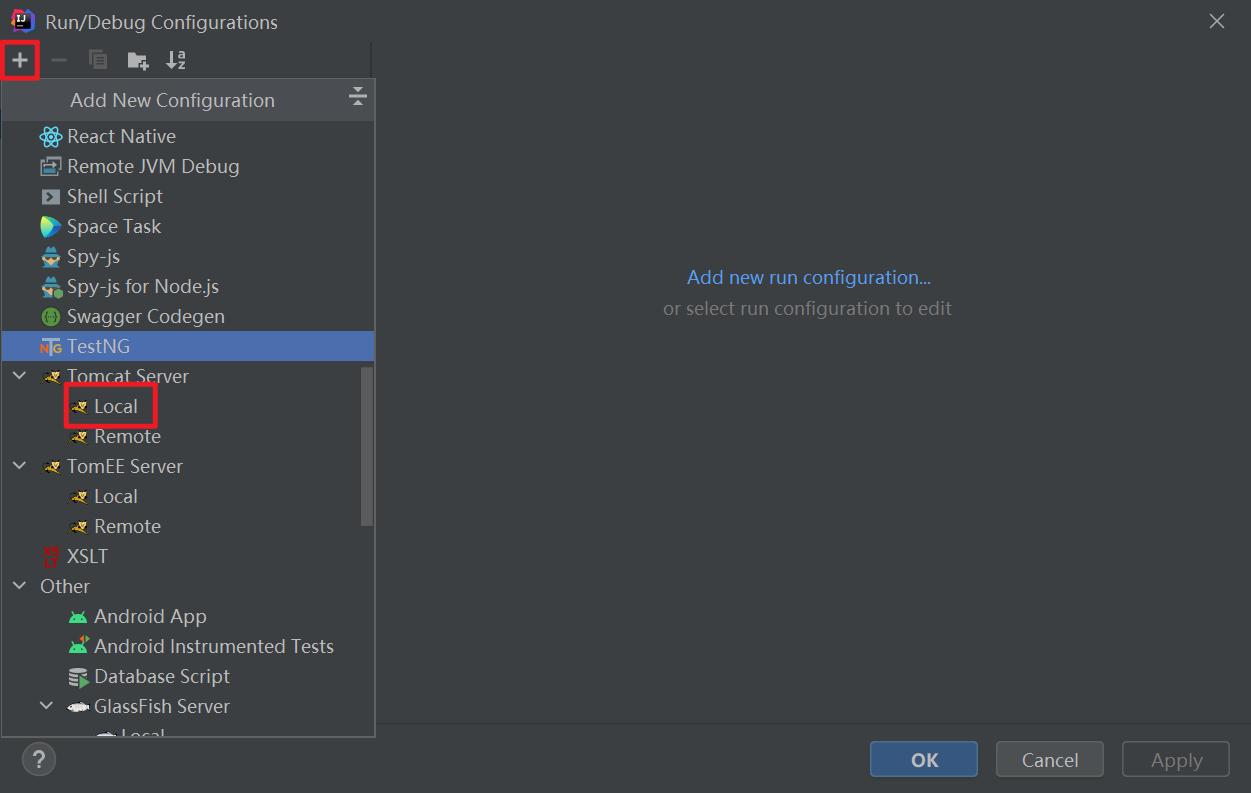Select React Native configuration type
Viewport: 1251px width, 793px height.
188,137
